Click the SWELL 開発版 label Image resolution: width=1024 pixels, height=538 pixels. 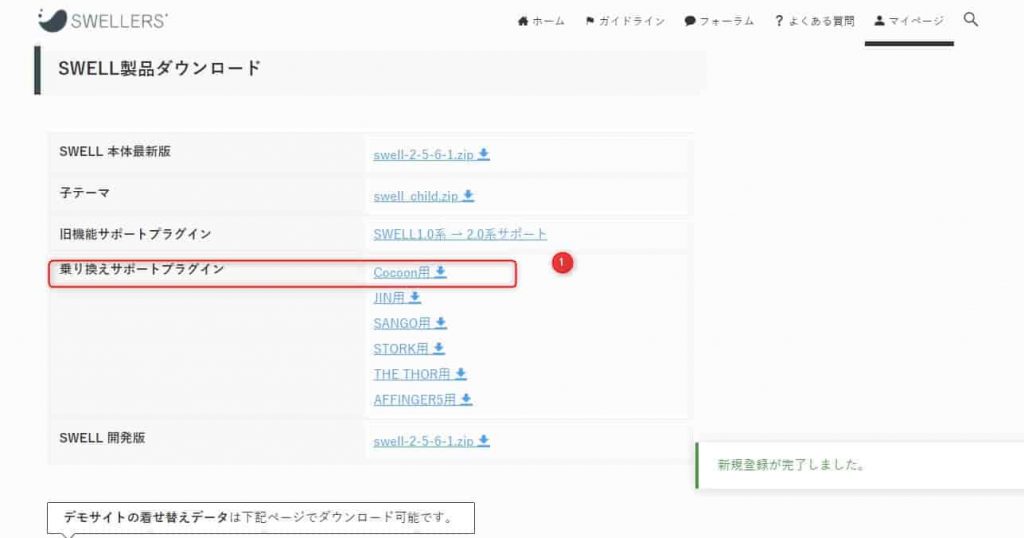[102, 437]
